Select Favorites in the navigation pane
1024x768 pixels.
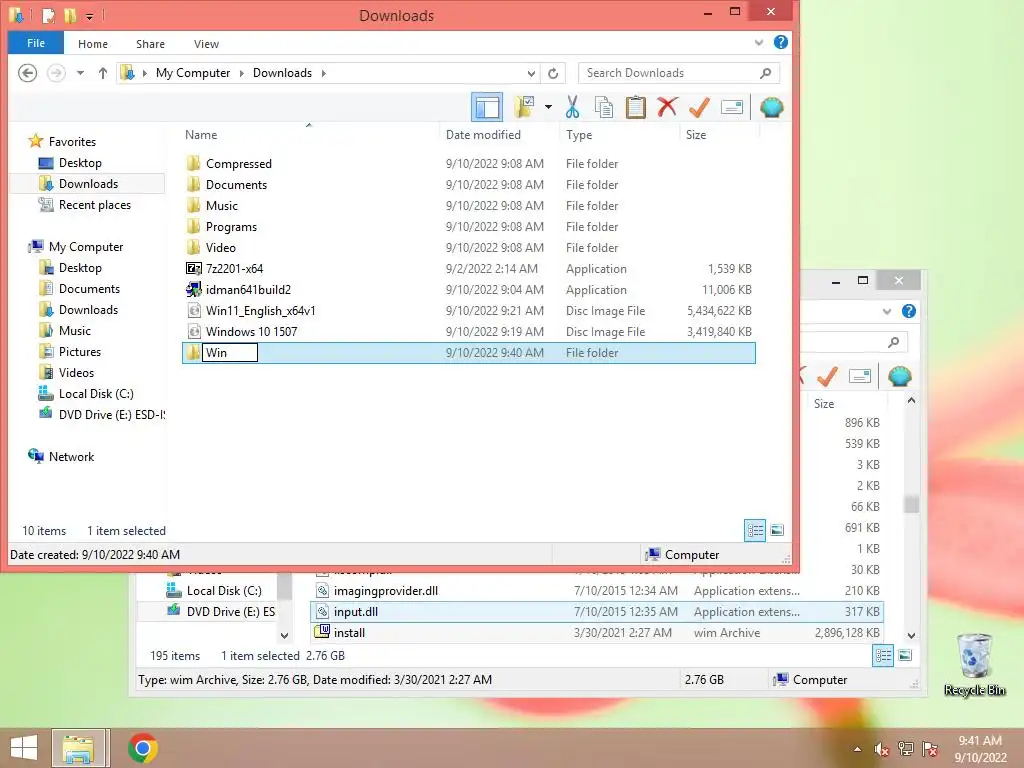[72, 142]
